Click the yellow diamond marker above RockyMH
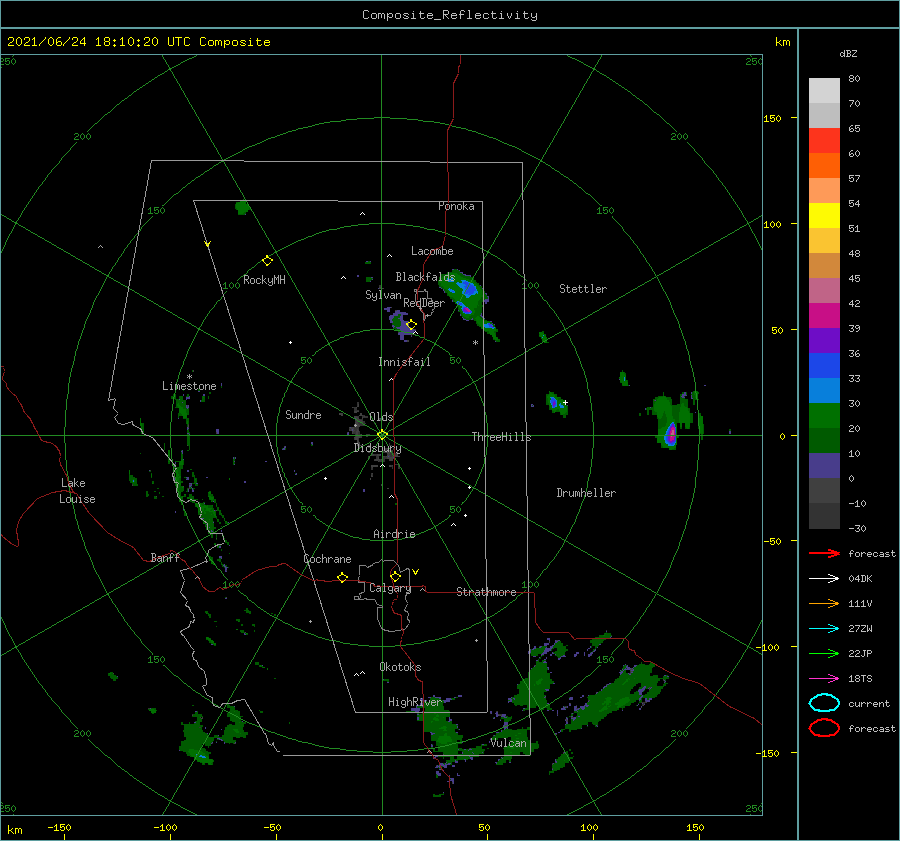Image resolution: width=900 pixels, height=841 pixels. [x=267, y=261]
